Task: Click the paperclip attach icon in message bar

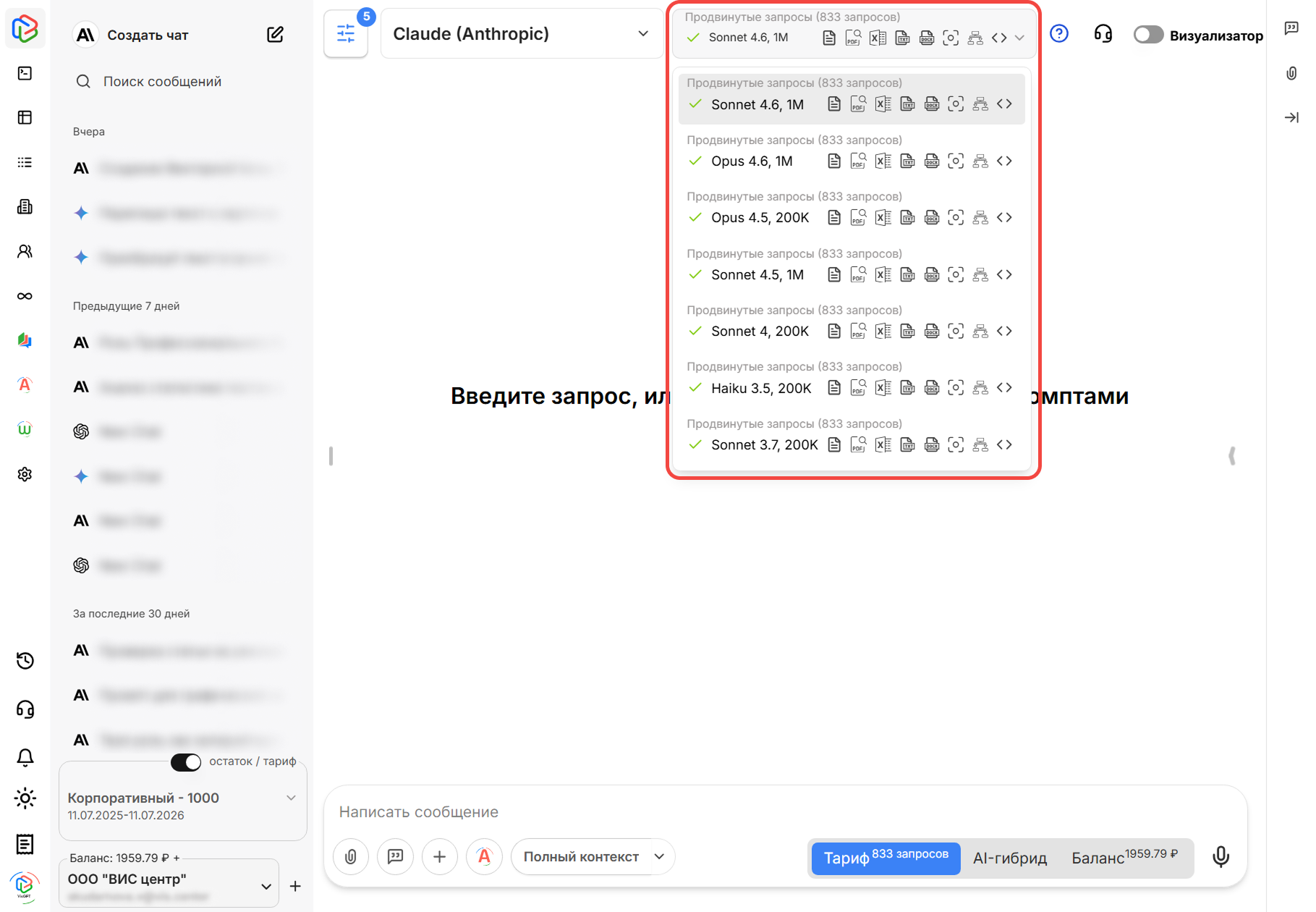Action: pyautogui.click(x=351, y=857)
